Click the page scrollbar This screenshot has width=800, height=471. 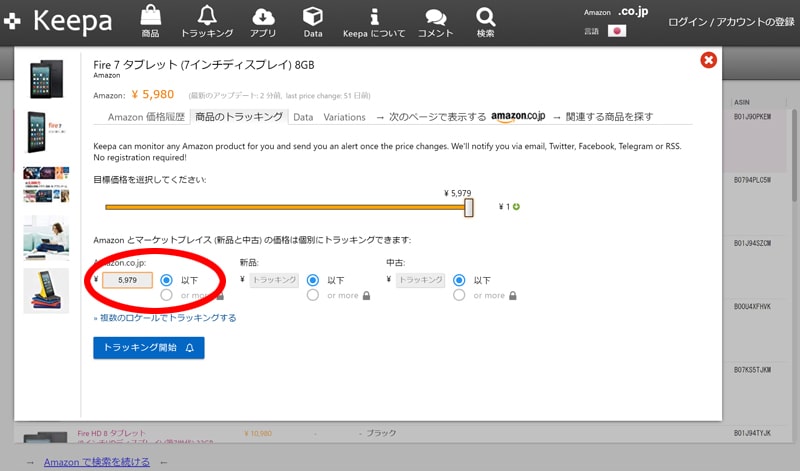point(795,155)
